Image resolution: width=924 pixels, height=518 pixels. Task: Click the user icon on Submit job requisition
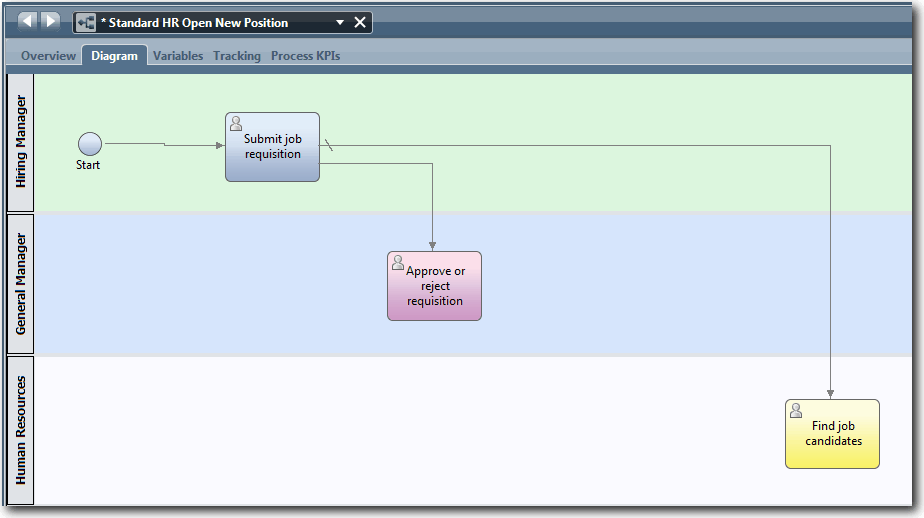click(237, 124)
